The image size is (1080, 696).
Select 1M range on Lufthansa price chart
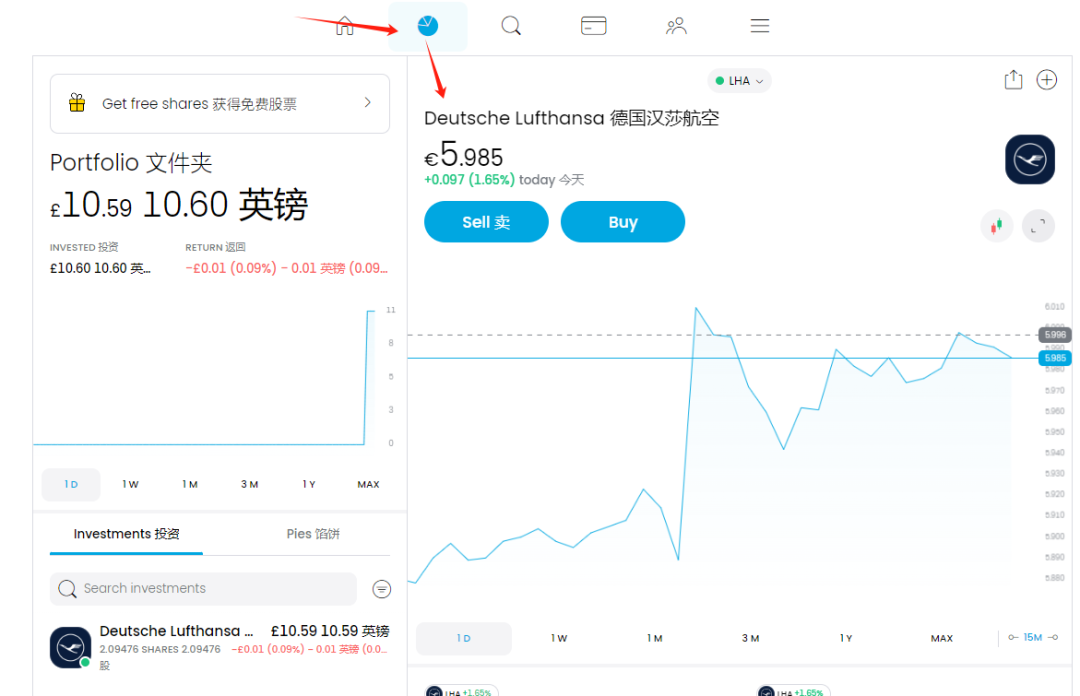coord(654,638)
